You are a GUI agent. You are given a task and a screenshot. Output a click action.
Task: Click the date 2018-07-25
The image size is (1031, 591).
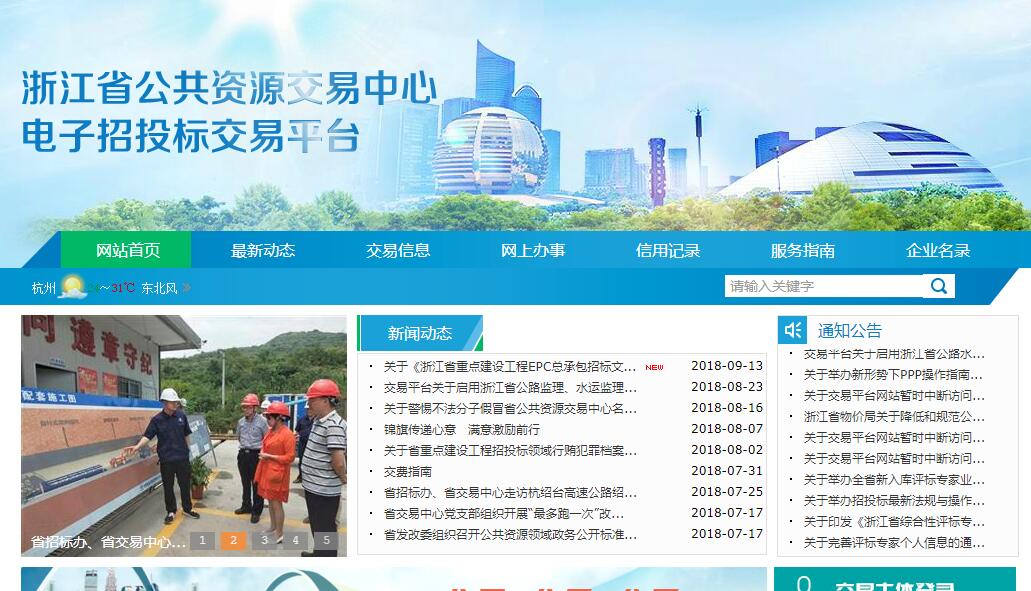pyautogui.click(x=727, y=492)
